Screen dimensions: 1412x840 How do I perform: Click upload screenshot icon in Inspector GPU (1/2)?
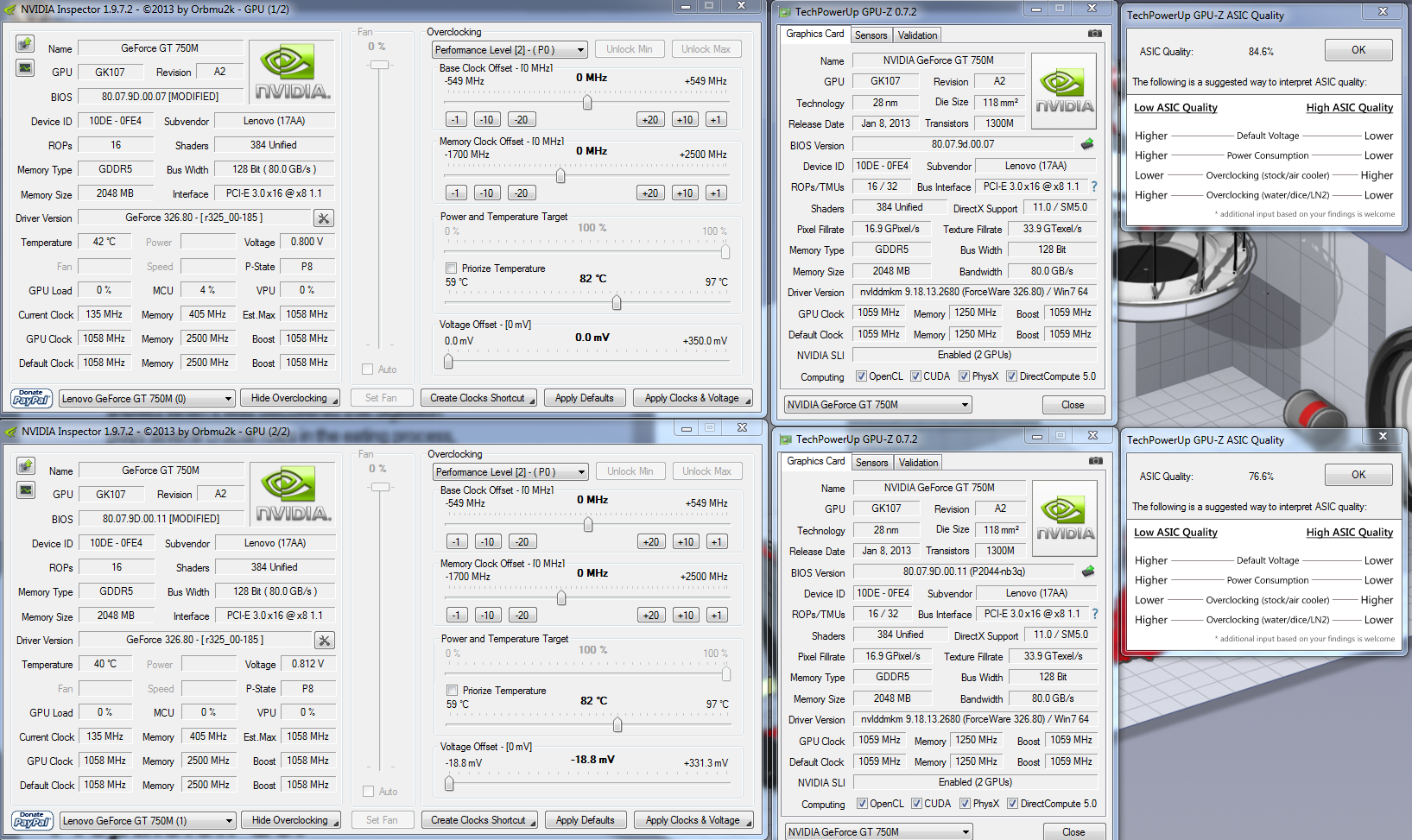coord(24,44)
